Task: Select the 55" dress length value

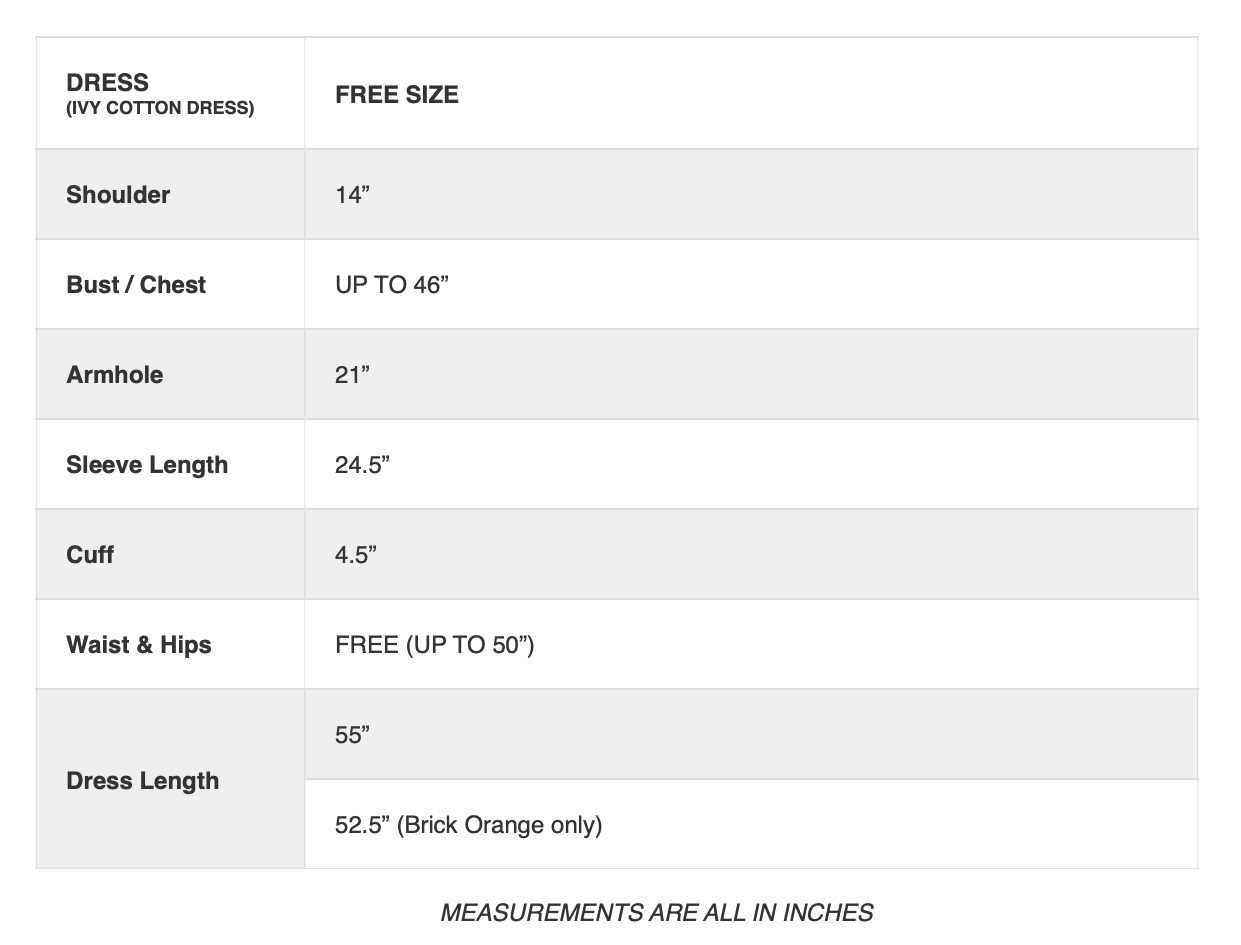Action: click(x=352, y=735)
